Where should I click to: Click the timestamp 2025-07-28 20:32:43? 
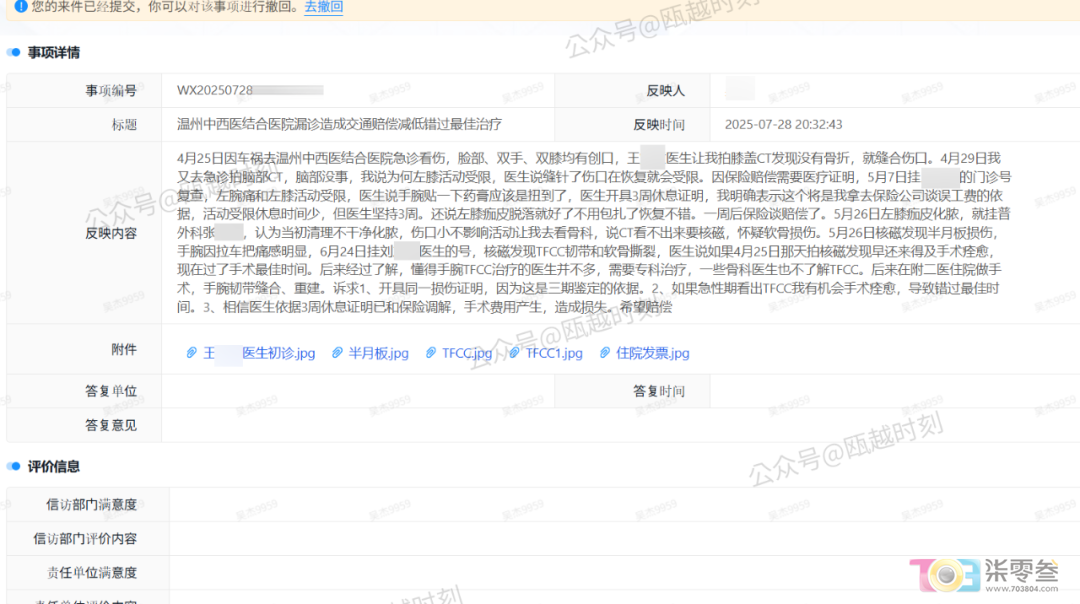[783, 125]
